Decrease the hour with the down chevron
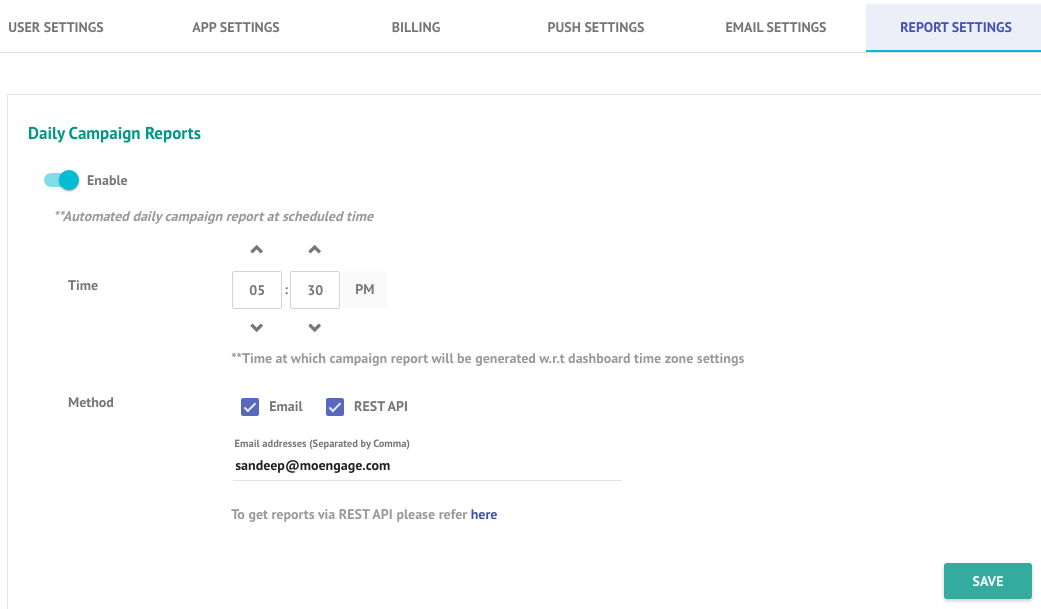 coord(257,327)
